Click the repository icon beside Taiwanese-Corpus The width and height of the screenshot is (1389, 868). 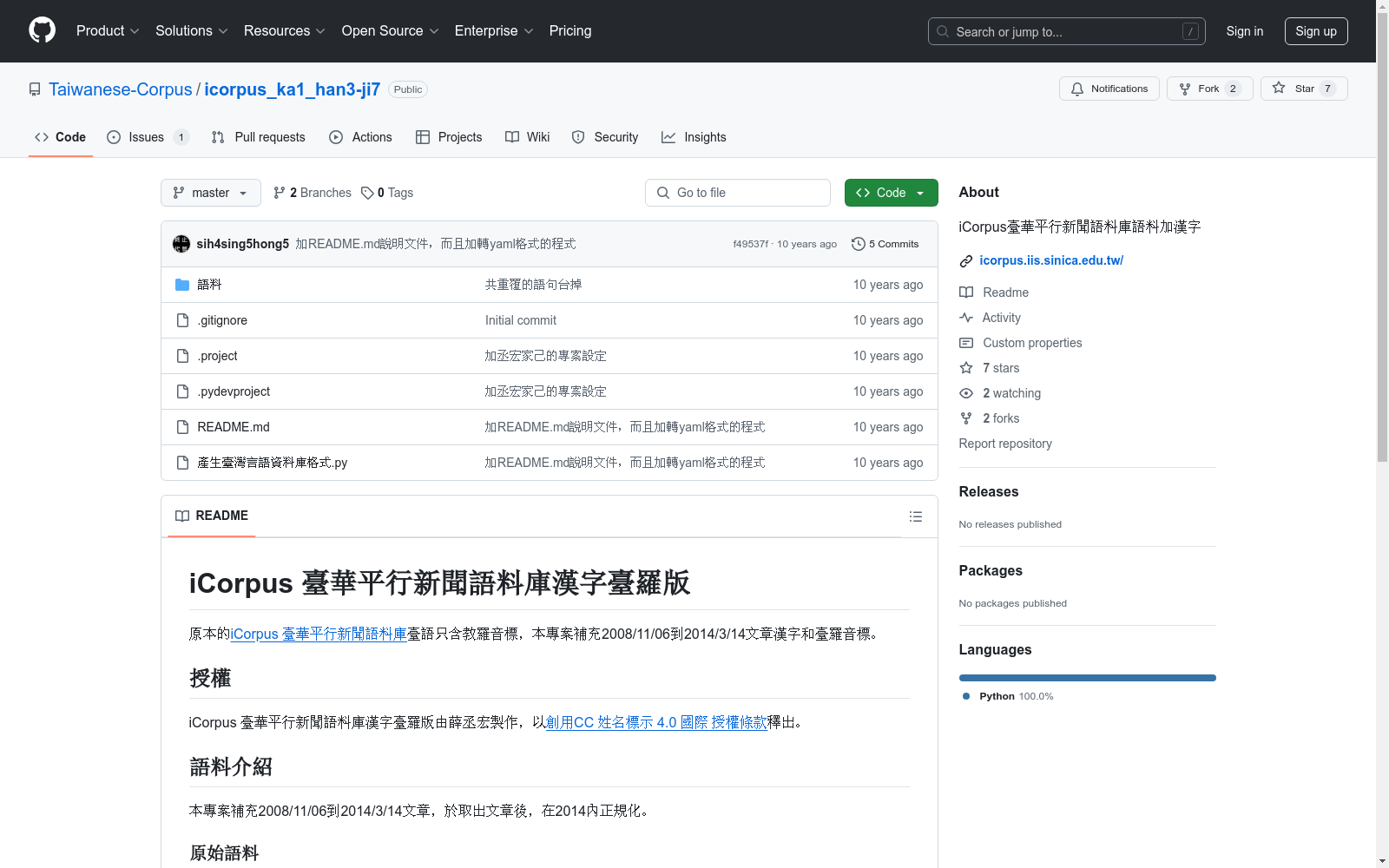[x=35, y=89]
